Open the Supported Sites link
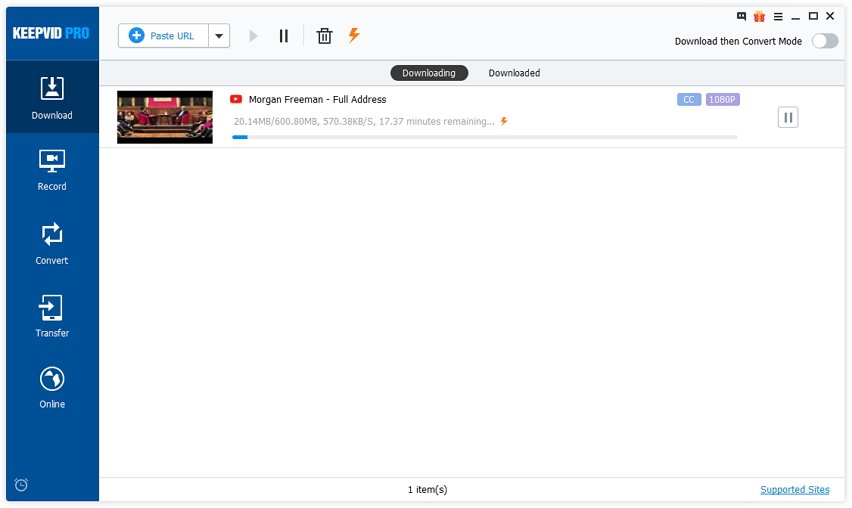852x508 pixels. click(794, 490)
